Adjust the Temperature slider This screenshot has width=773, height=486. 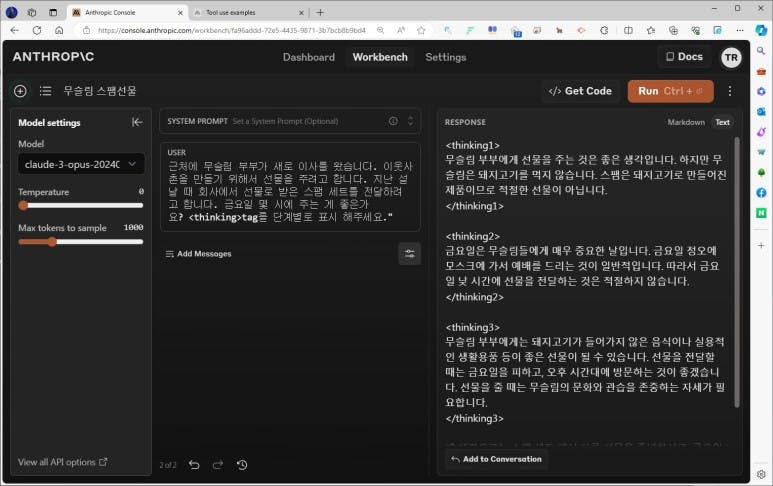[81, 206]
